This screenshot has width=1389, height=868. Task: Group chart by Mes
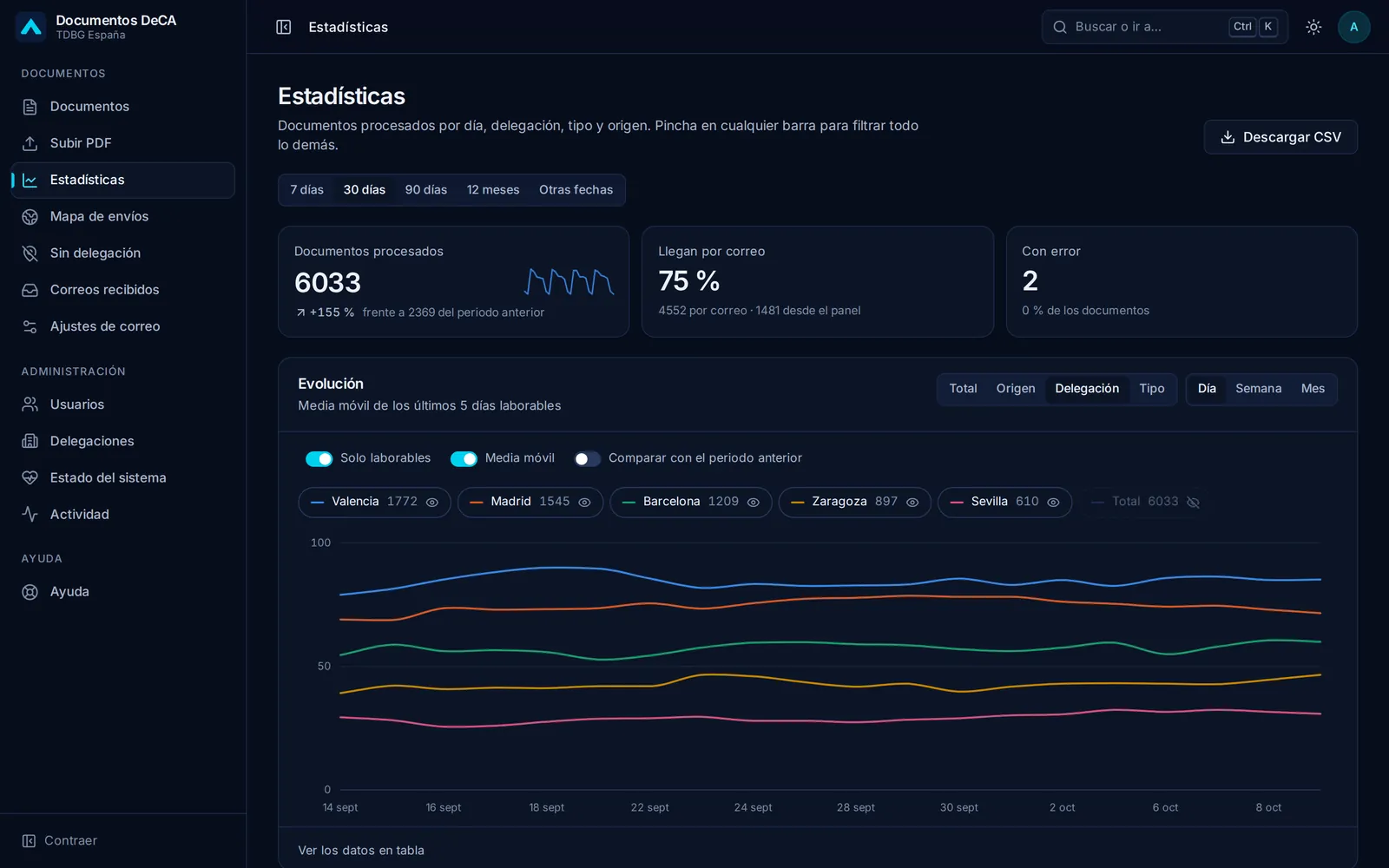coord(1313,389)
